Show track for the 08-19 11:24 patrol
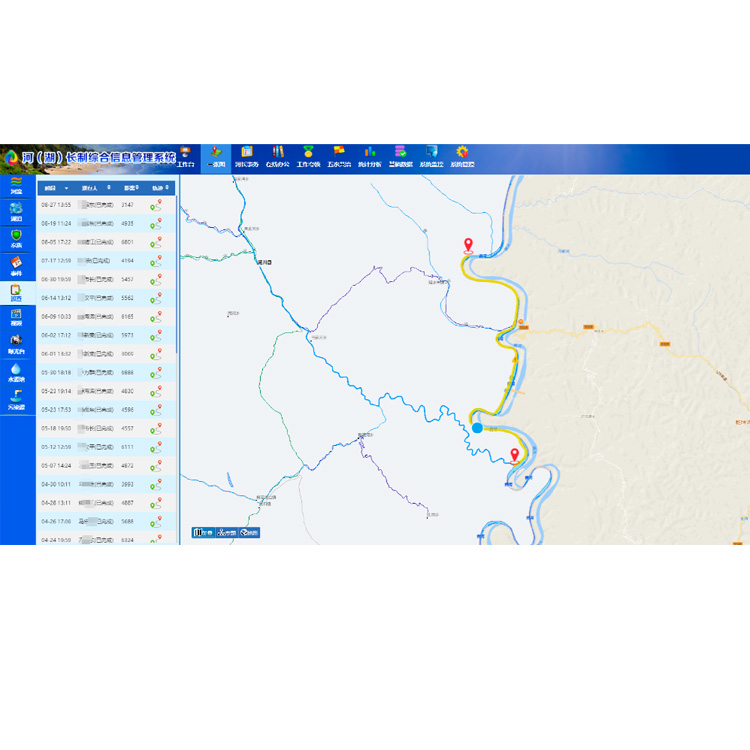Screen dimensions: 750x750 pyautogui.click(x=156, y=223)
